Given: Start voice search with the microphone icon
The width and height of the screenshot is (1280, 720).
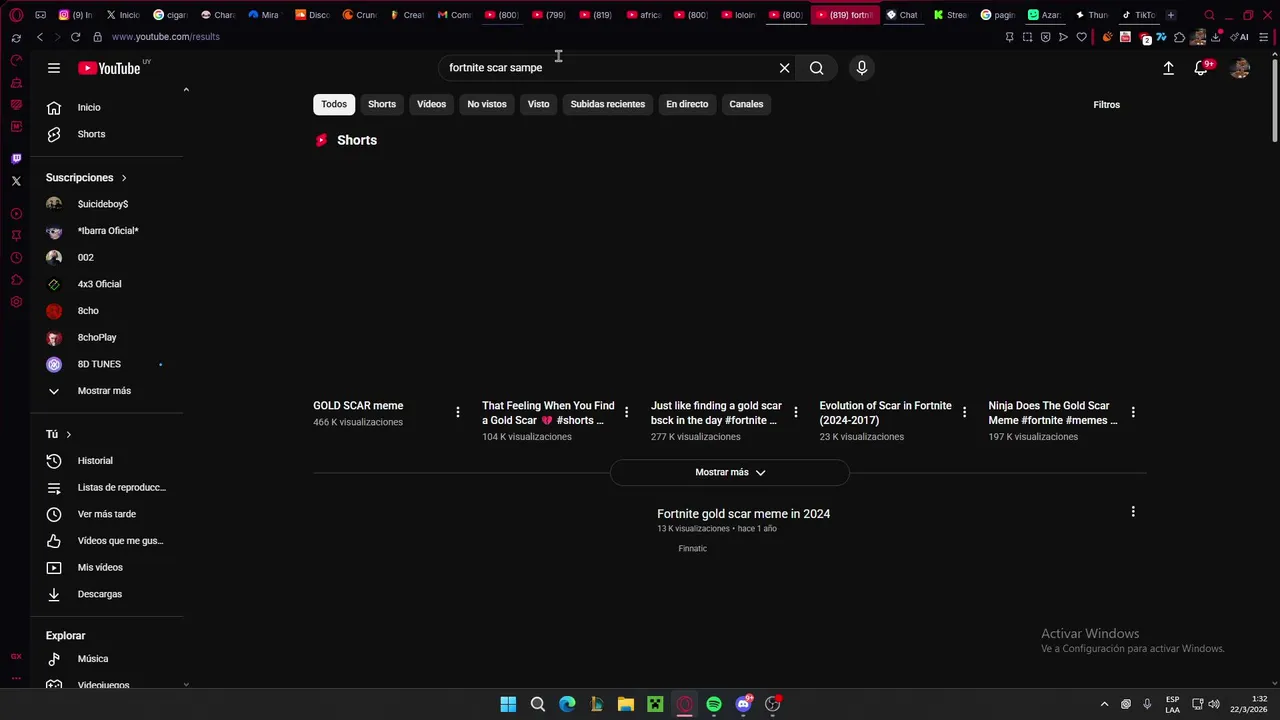Looking at the screenshot, I should [862, 68].
